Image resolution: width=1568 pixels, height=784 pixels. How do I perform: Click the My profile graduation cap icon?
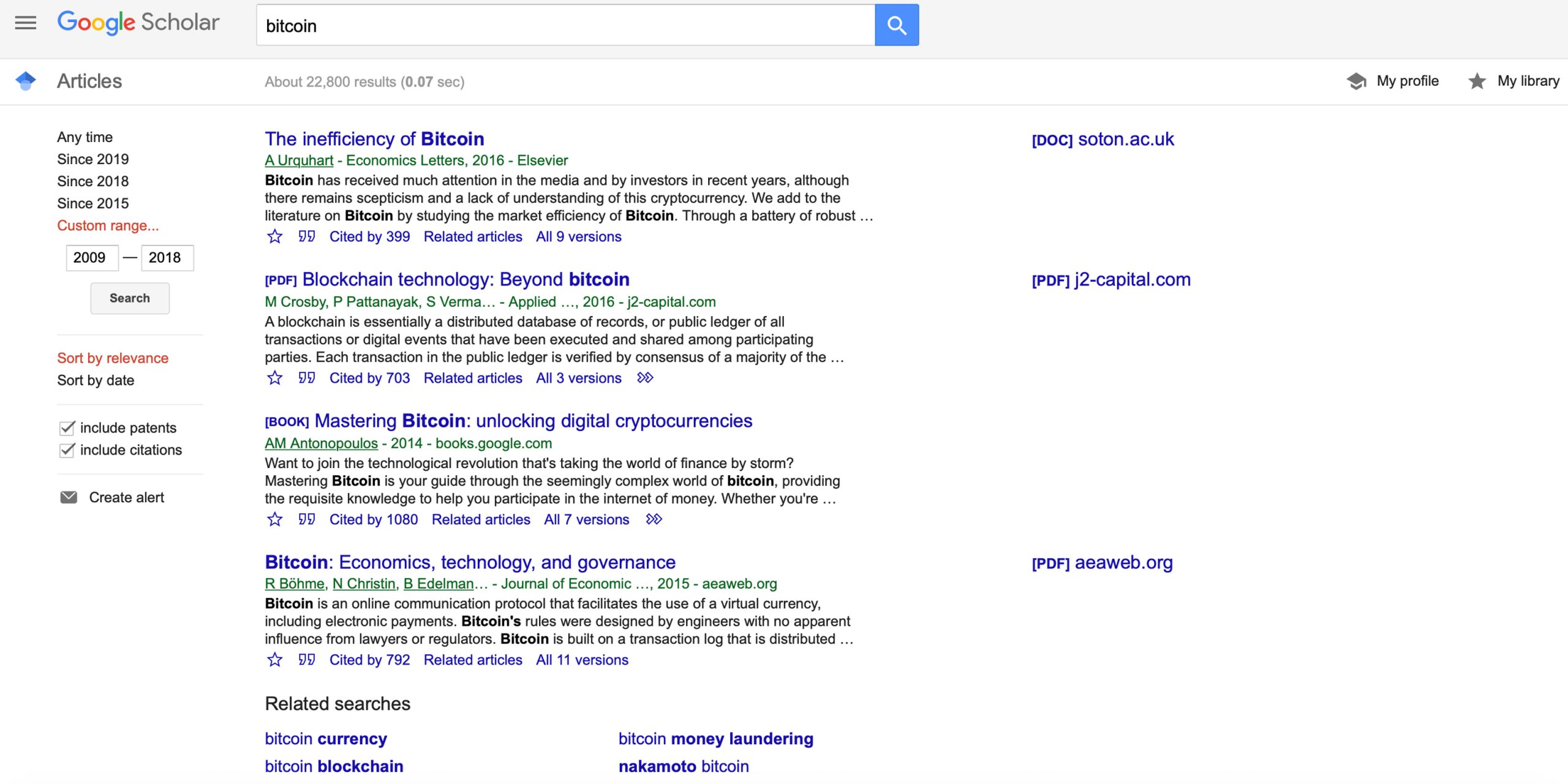point(1357,81)
